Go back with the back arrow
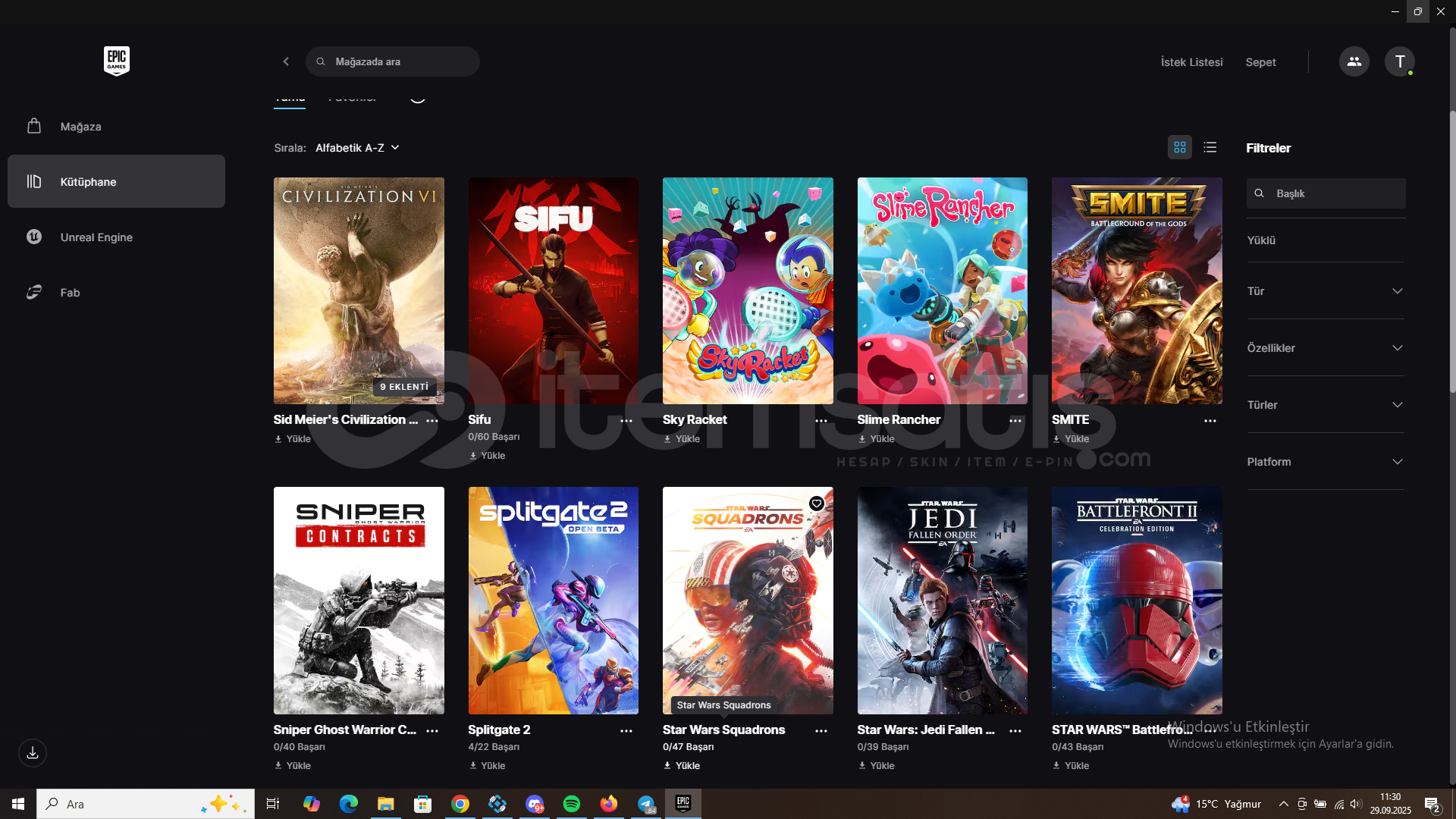Screen dimensions: 1456x819 point(286,61)
